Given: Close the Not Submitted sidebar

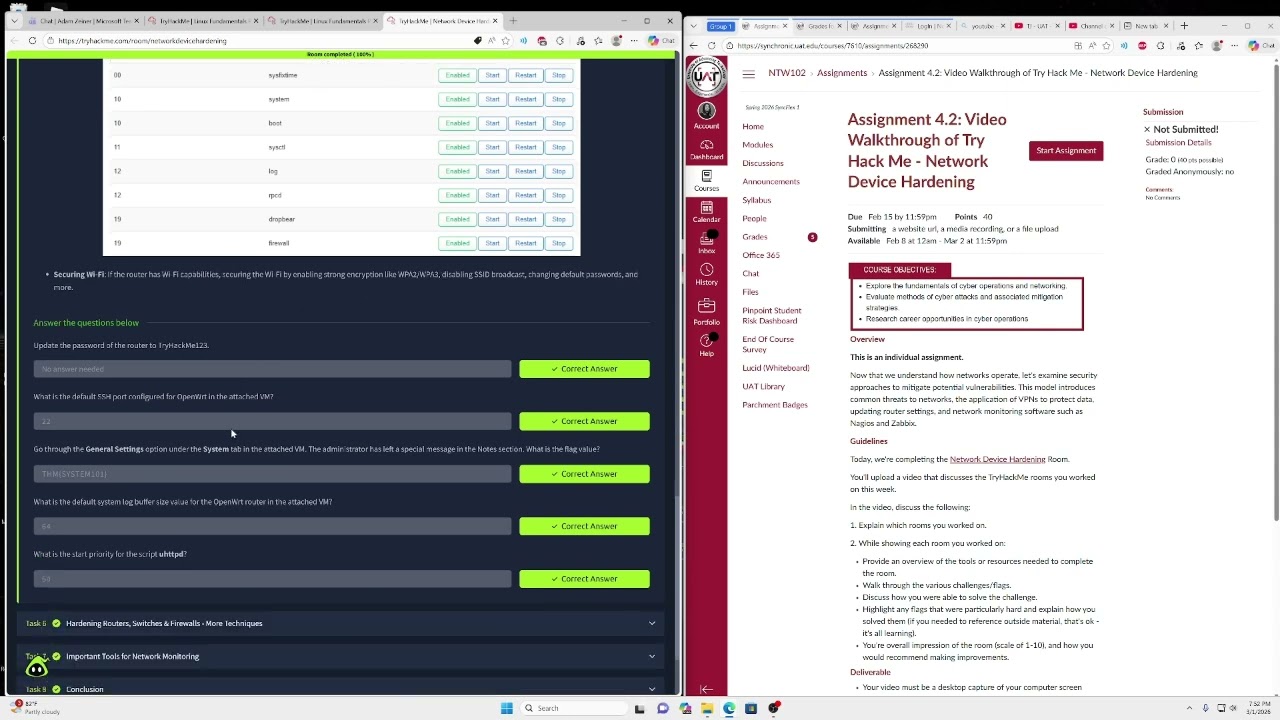Looking at the screenshot, I should coord(1147,129).
